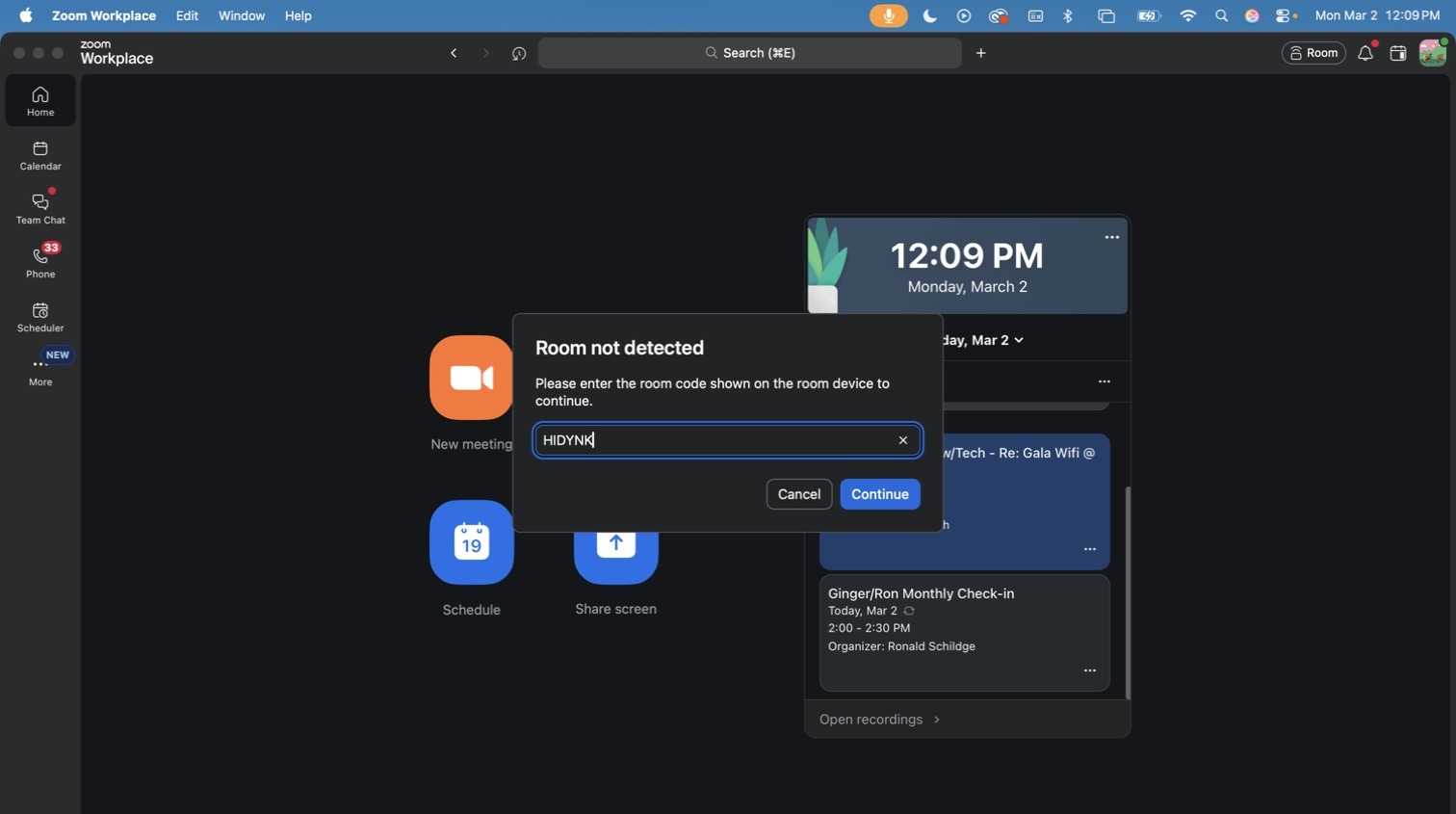The image size is (1456, 814).
Task: Start a New meeting
Action: (471, 378)
